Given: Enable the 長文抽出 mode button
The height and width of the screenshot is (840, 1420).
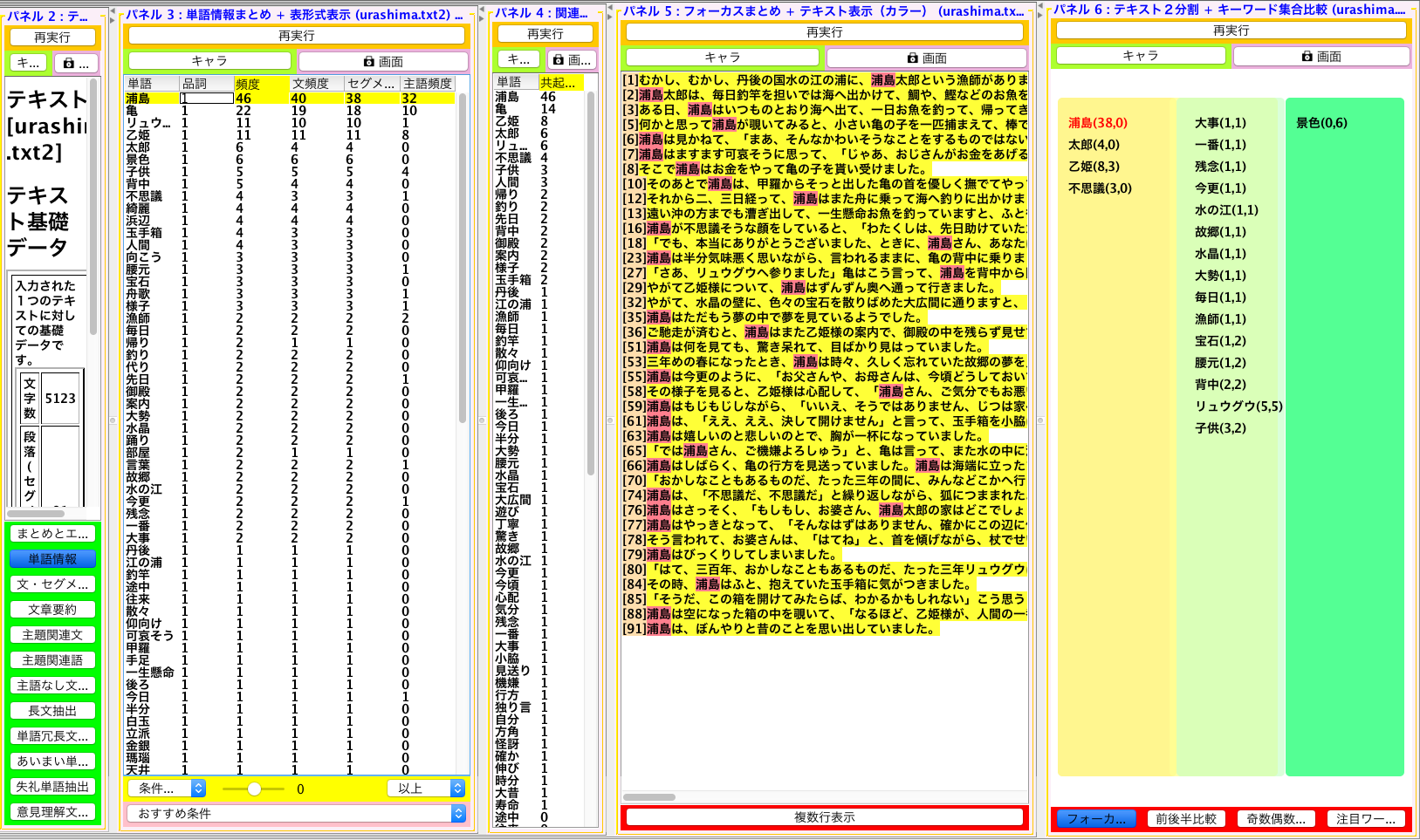Looking at the screenshot, I should click(52, 711).
